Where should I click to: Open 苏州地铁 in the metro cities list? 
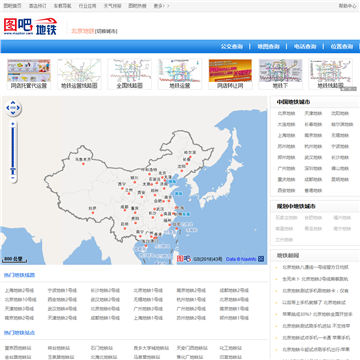tap(286, 146)
